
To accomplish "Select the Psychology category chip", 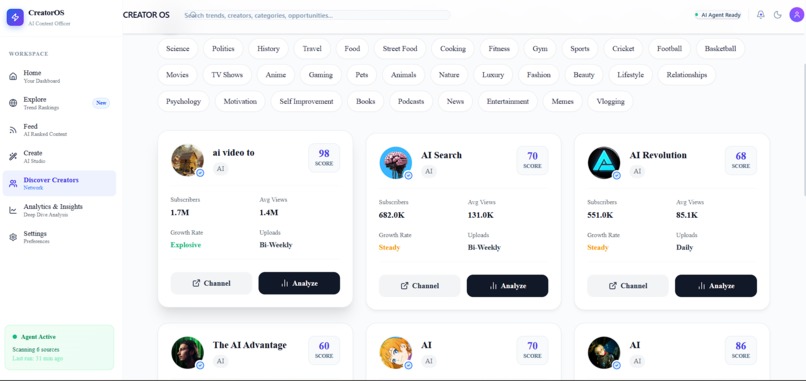I will (184, 101).
